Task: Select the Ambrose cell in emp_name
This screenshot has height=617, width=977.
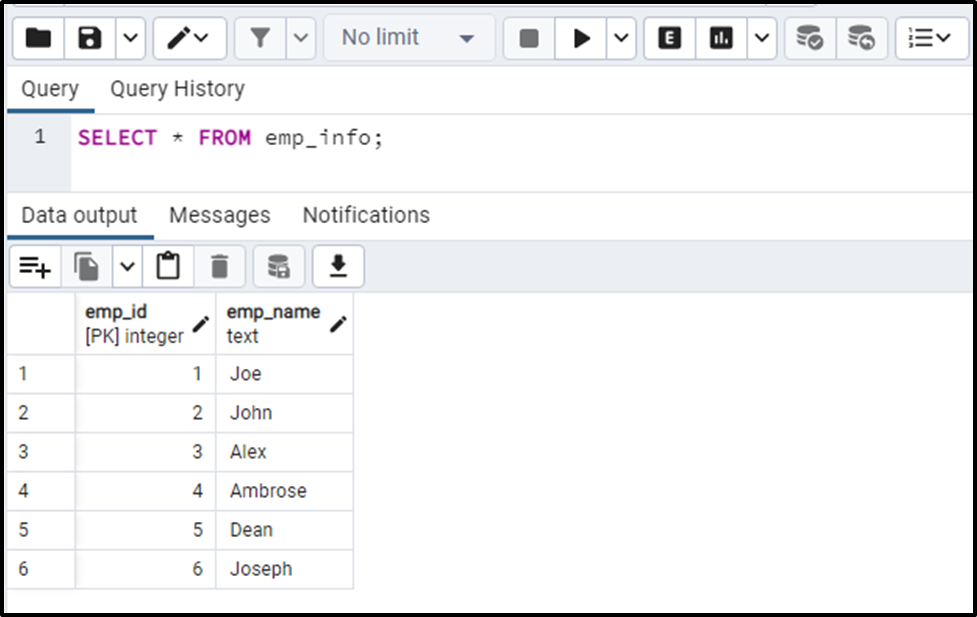Action: tap(285, 491)
